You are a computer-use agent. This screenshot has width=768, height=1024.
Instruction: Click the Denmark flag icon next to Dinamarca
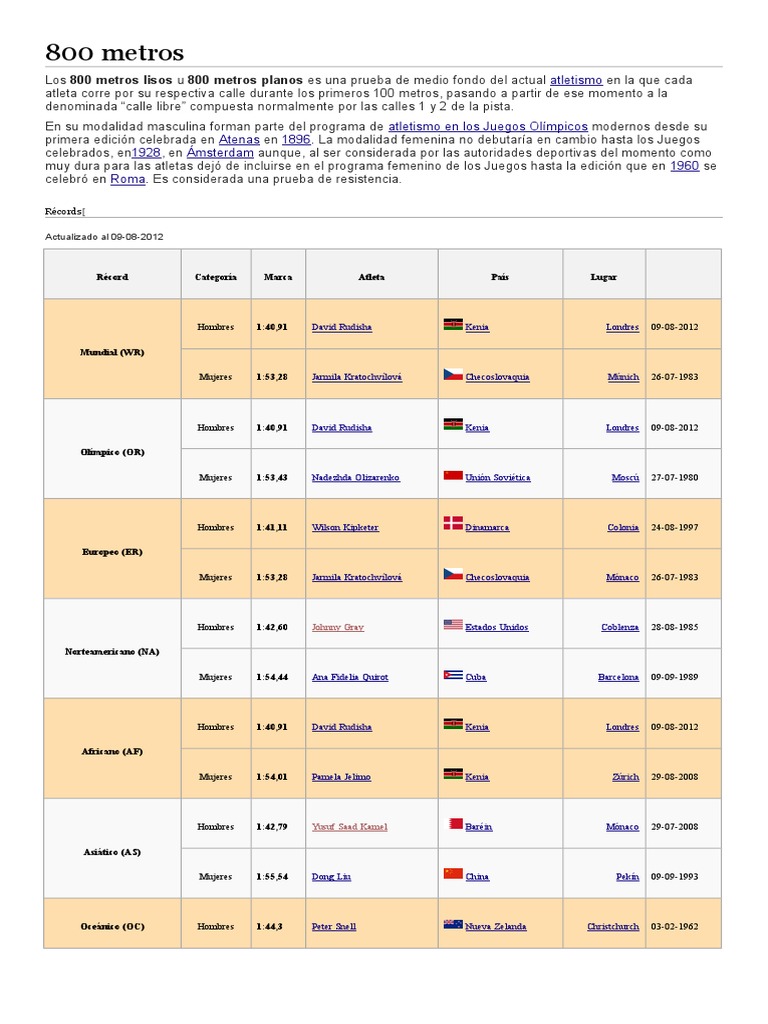point(453,522)
